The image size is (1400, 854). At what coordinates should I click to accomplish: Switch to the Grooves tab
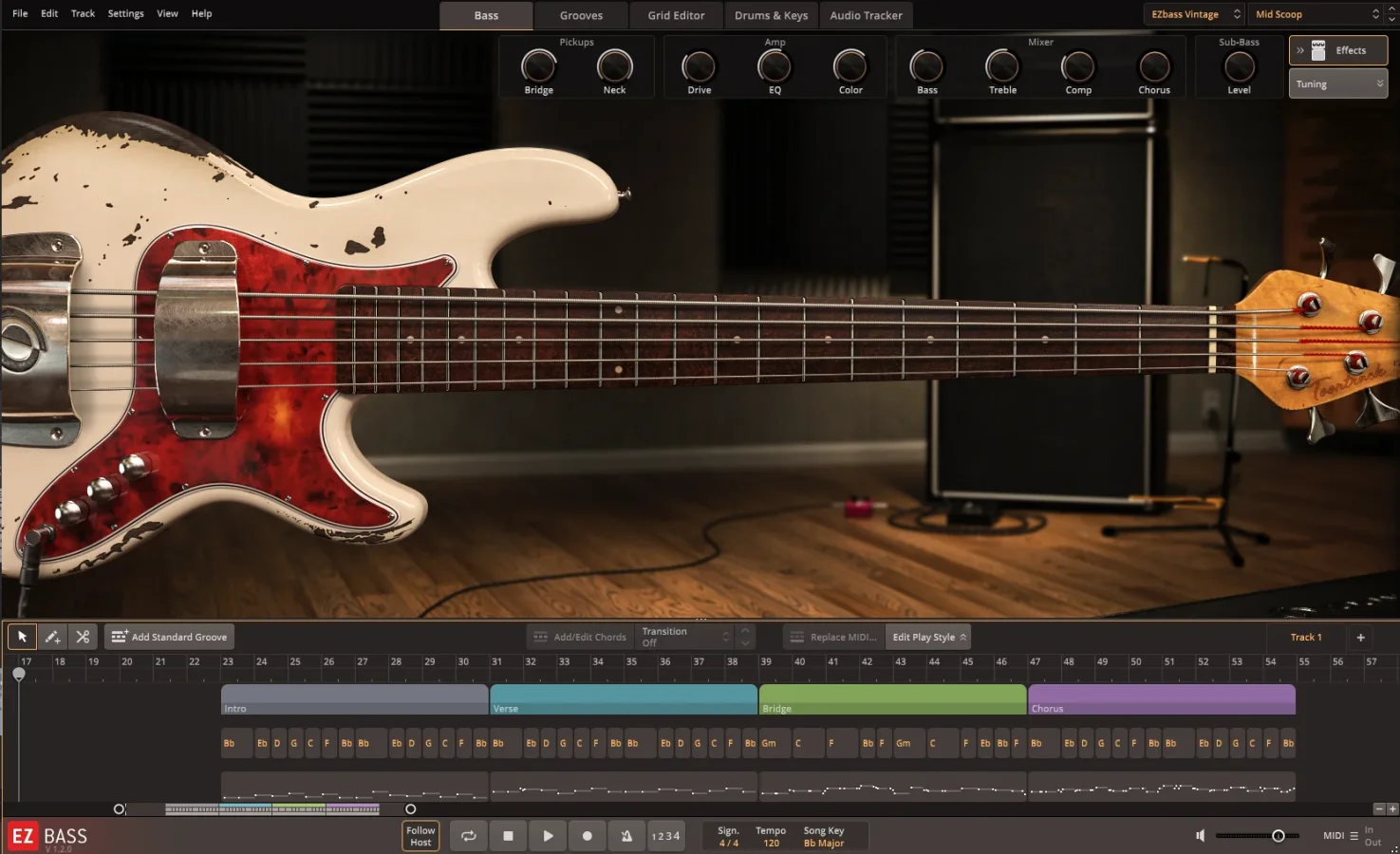(581, 15)
